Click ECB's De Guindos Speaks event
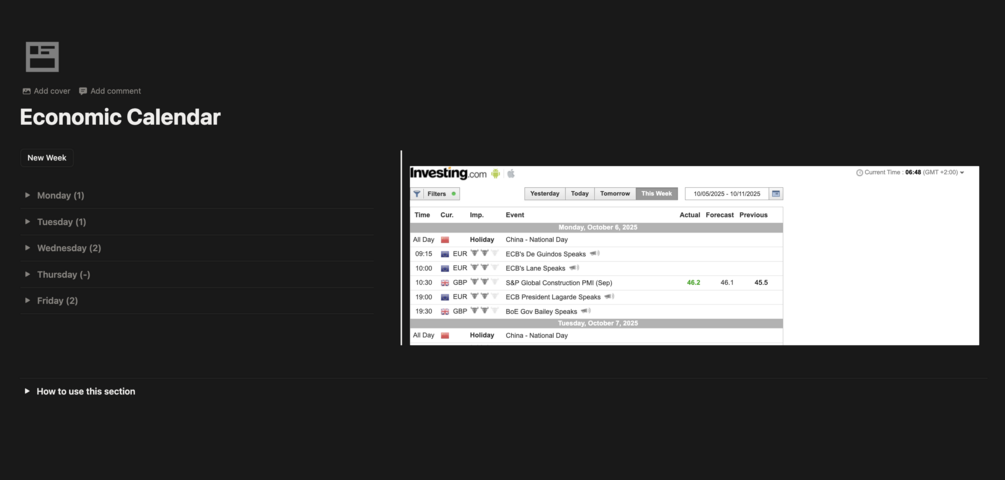Viewport: 1005px width, 480px height. [545, 254]
